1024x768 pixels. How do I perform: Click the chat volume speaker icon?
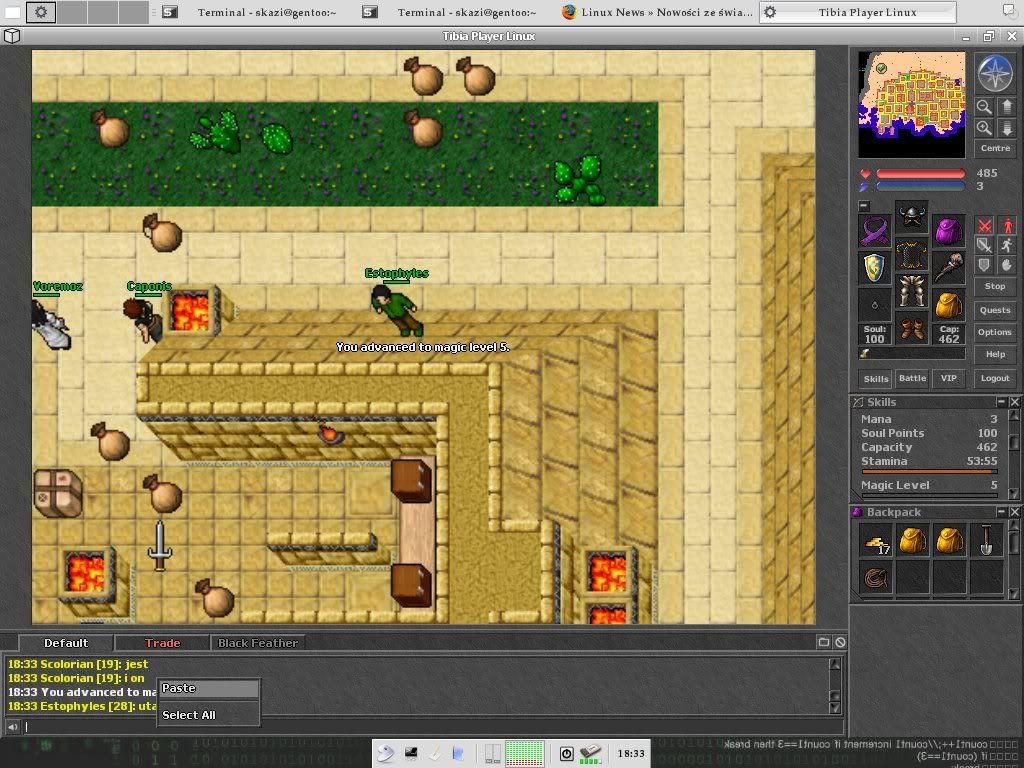[12, 726]
